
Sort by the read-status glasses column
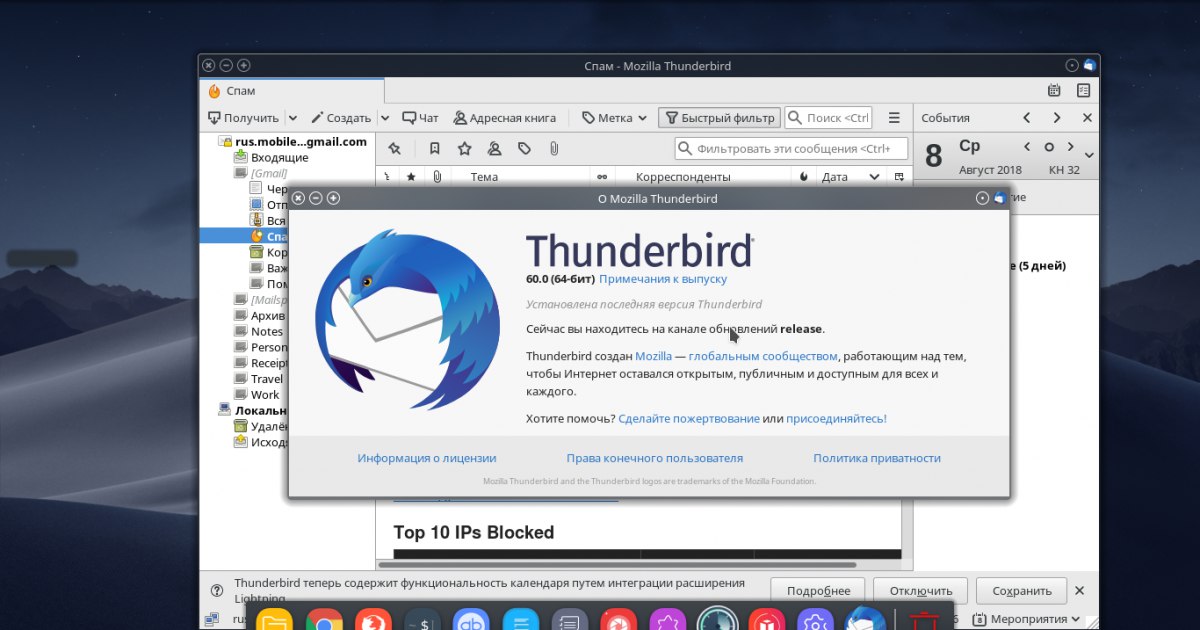tap(601, 177)
